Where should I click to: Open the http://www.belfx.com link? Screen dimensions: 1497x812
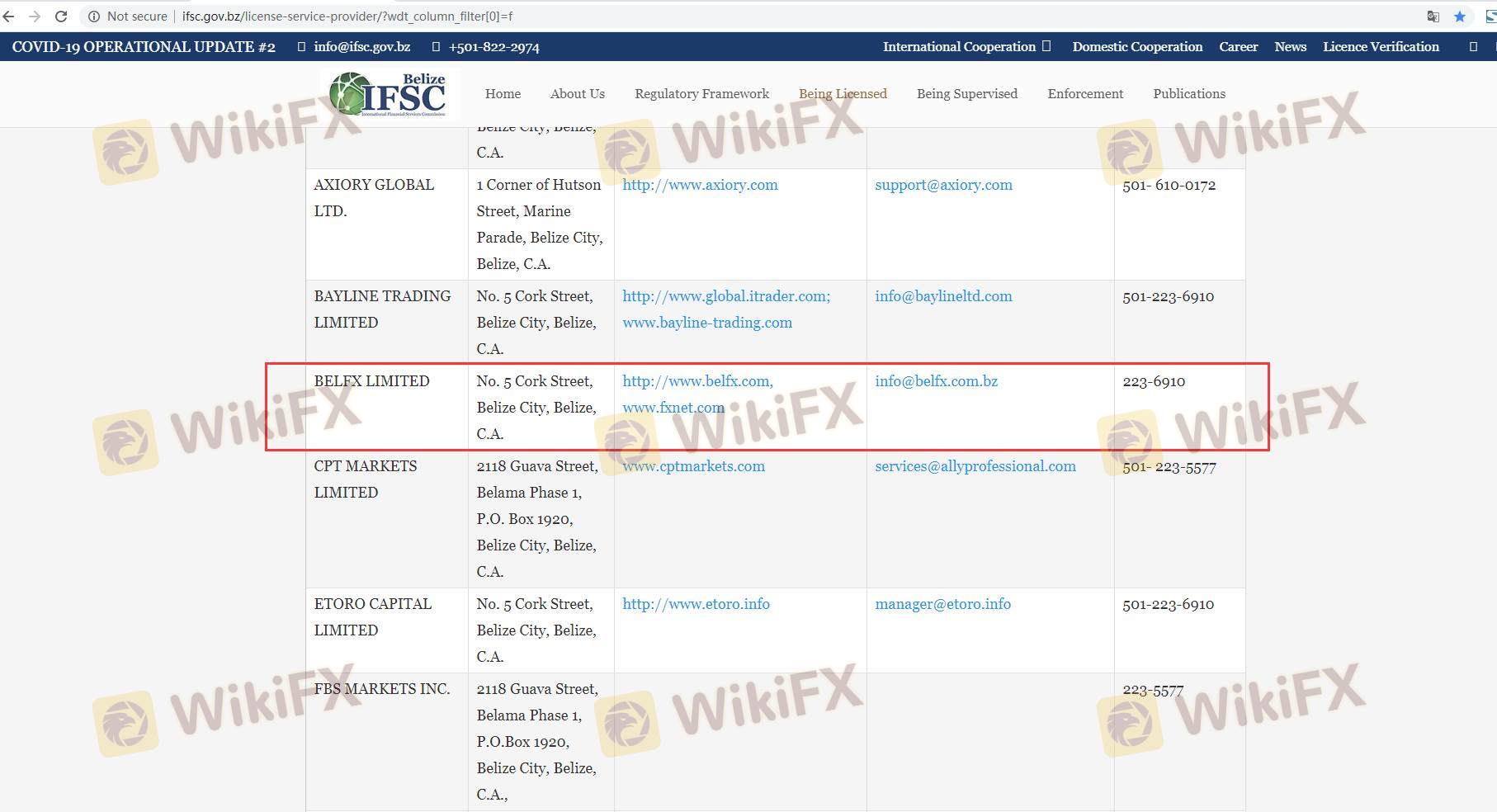(x=697, y=381)
